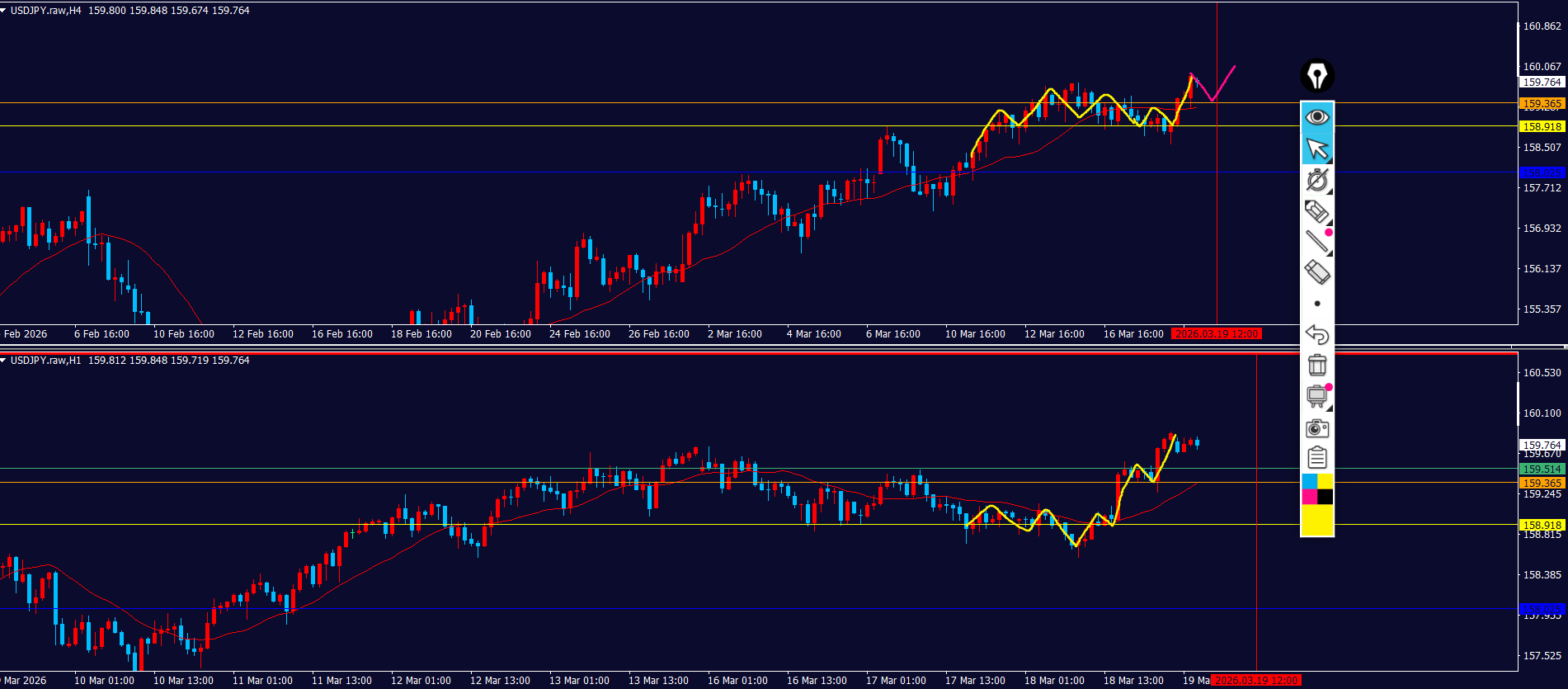Toggle the whiteboard easel mode
The image size is (1568, 689).
(1316, 396)
